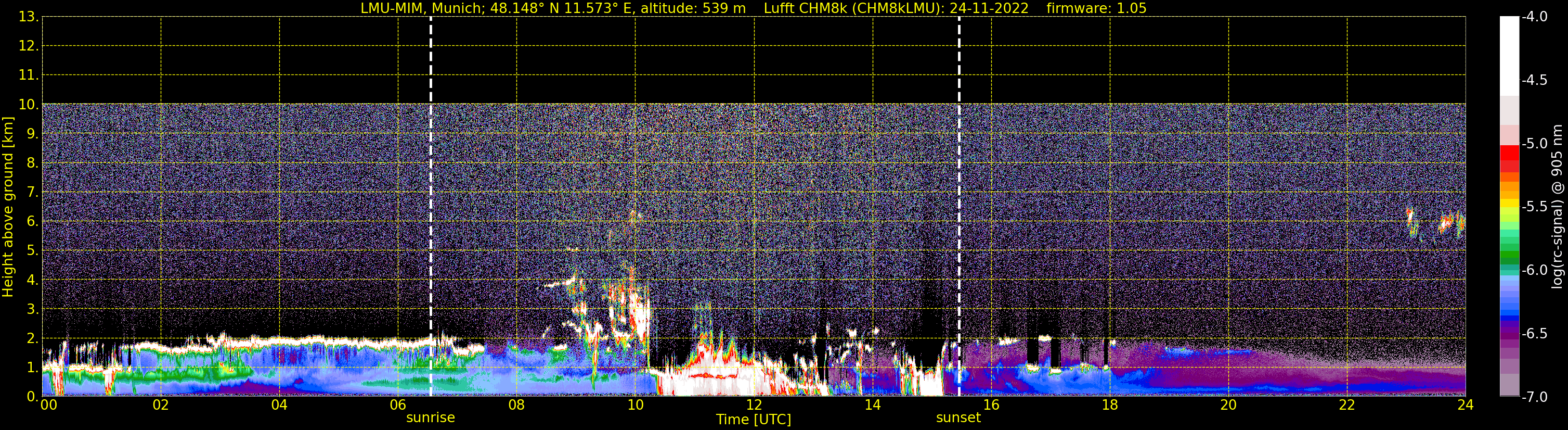1568x430 pixels.
Task: Click the time axis tick label '04'
Action: point(279,405)
